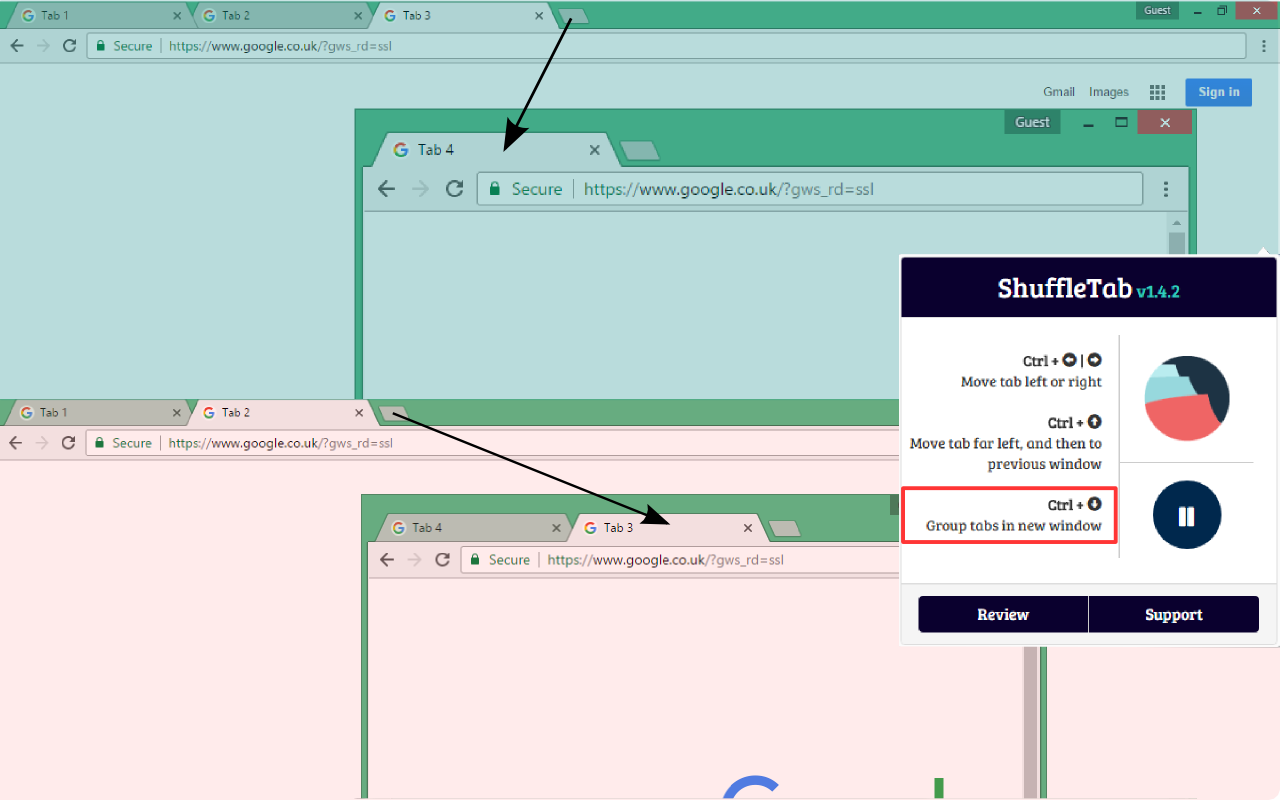1280x800 pixels.
Task: Open Chrome's three-dot menu in Tab 4 window
Action: coord(1166,188)
